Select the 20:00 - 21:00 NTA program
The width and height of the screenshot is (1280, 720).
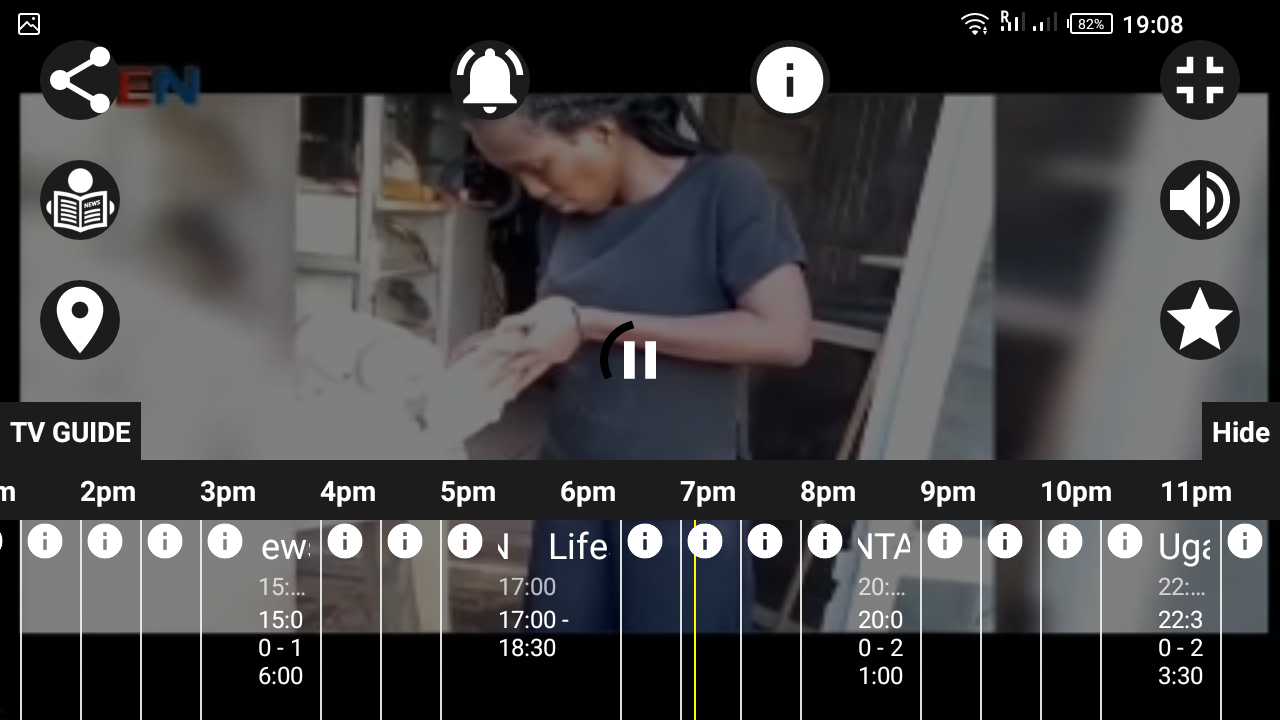[860, 620]
